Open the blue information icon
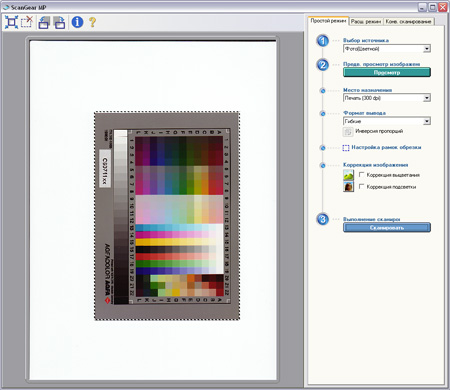The image size is (450, 390). [77, 22]
